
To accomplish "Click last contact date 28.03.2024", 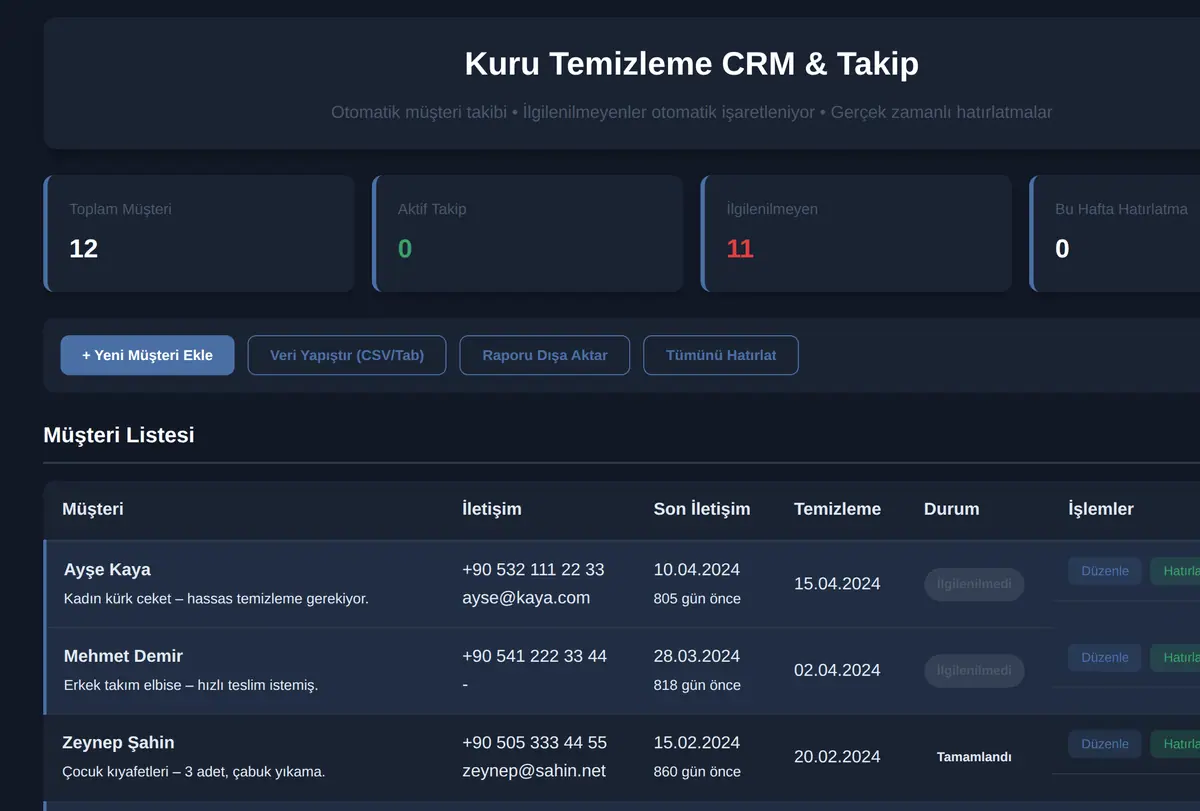I will tap(697, 656).
